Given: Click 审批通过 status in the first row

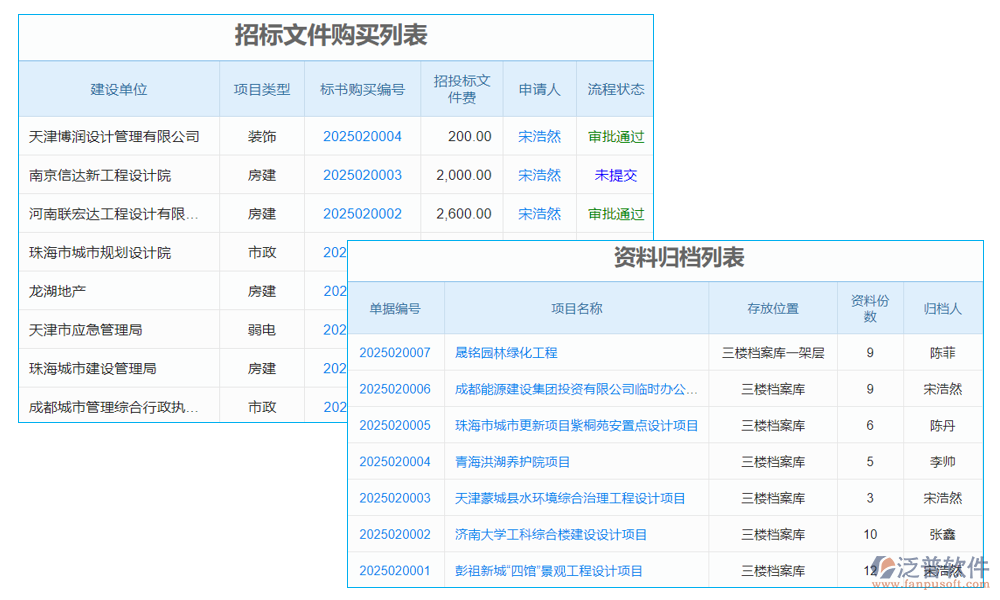Looking at the screenshot, I should pos(616,136).
